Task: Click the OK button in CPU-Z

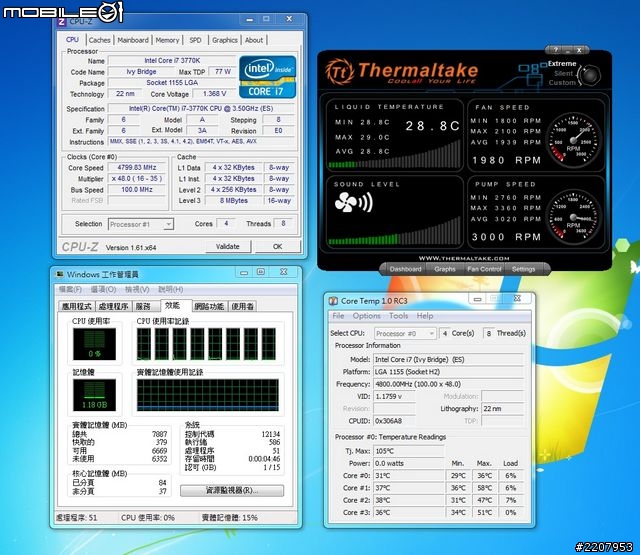Action: click(278, 246)
